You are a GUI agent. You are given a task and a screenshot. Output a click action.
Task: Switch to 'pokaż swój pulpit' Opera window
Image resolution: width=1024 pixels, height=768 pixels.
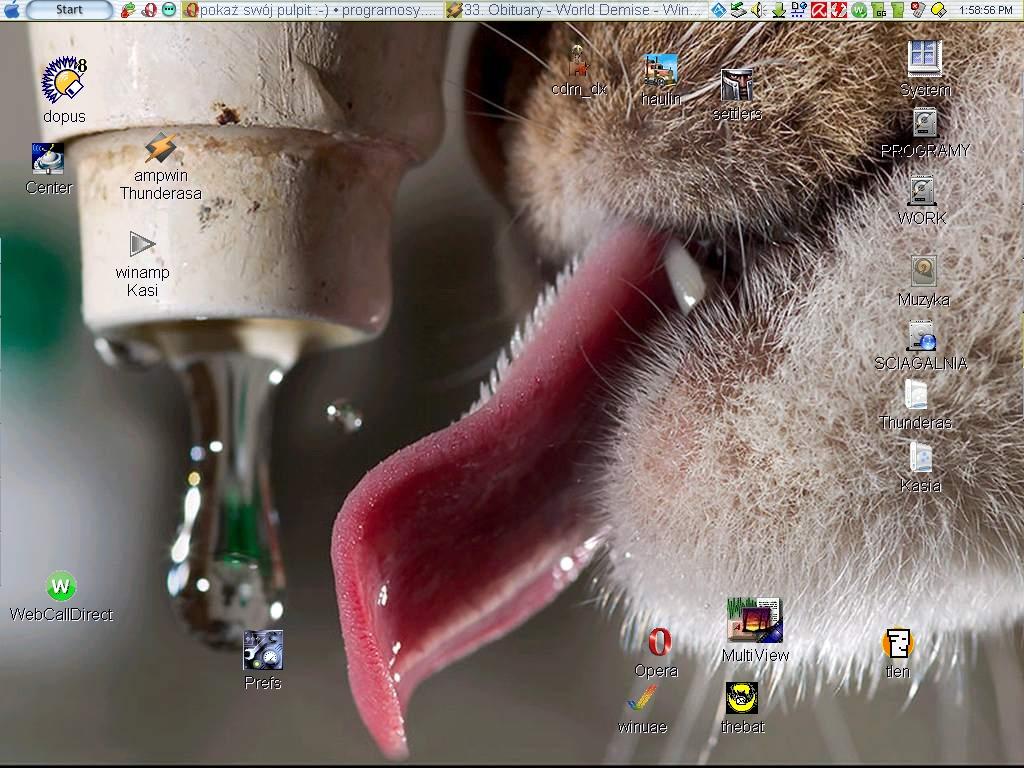[x=312, y=10]
